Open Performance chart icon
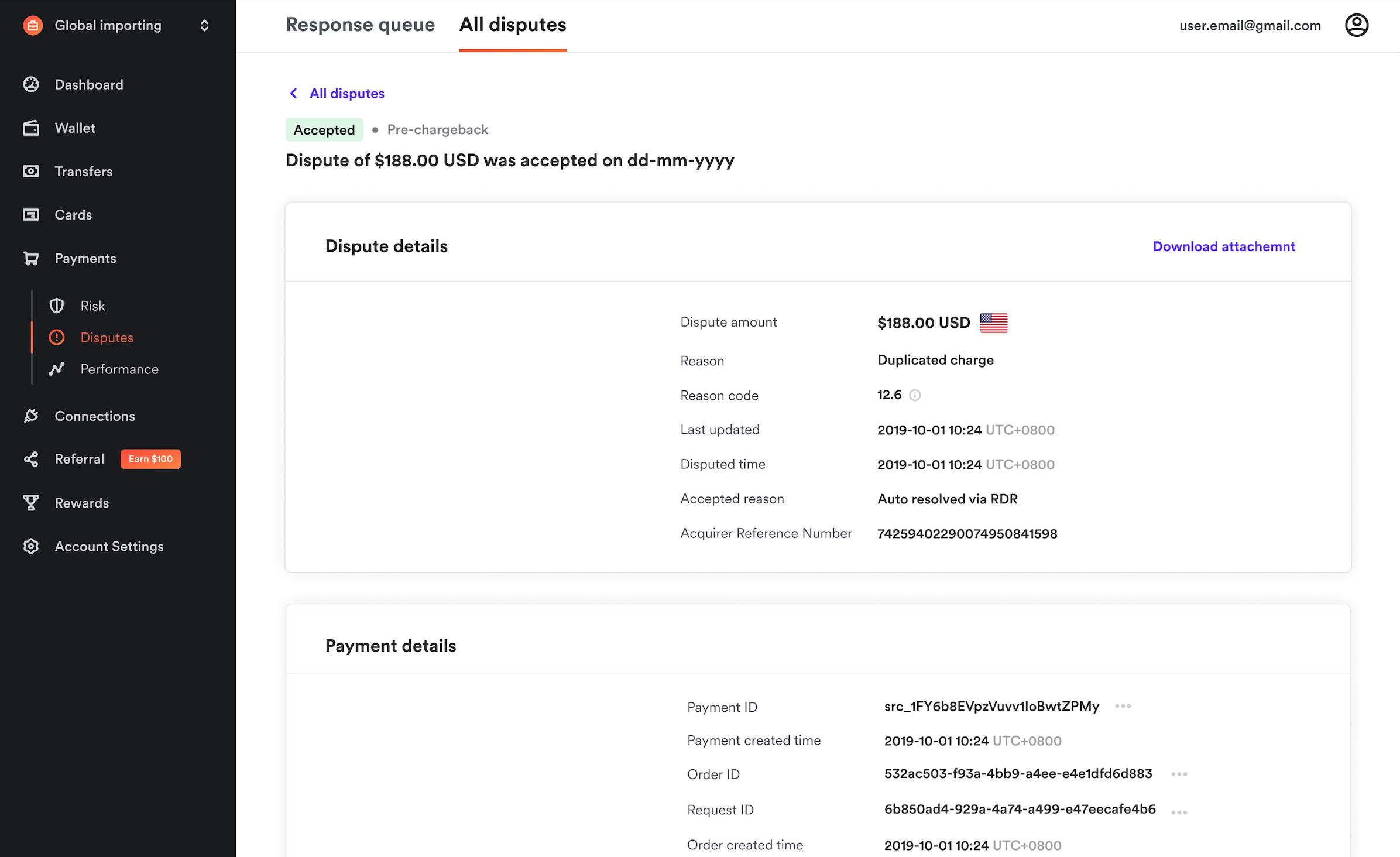This screenshot has height=857, width=1400. (57, 369)
